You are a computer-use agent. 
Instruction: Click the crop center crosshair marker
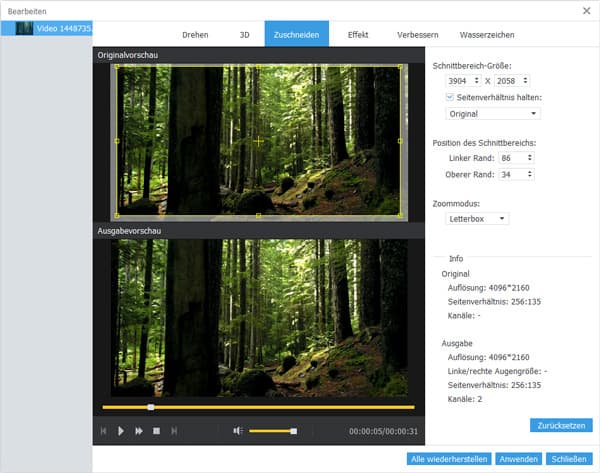259,141
